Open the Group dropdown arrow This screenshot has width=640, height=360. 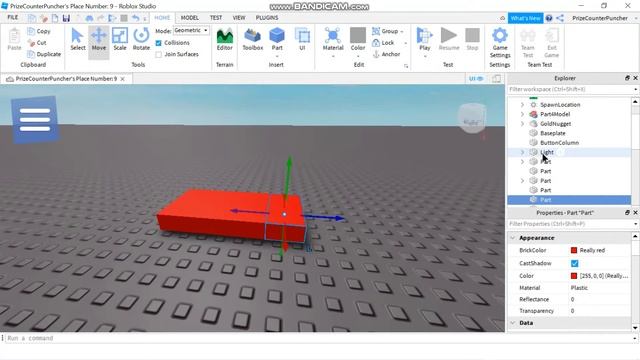(x=402, y=31)
